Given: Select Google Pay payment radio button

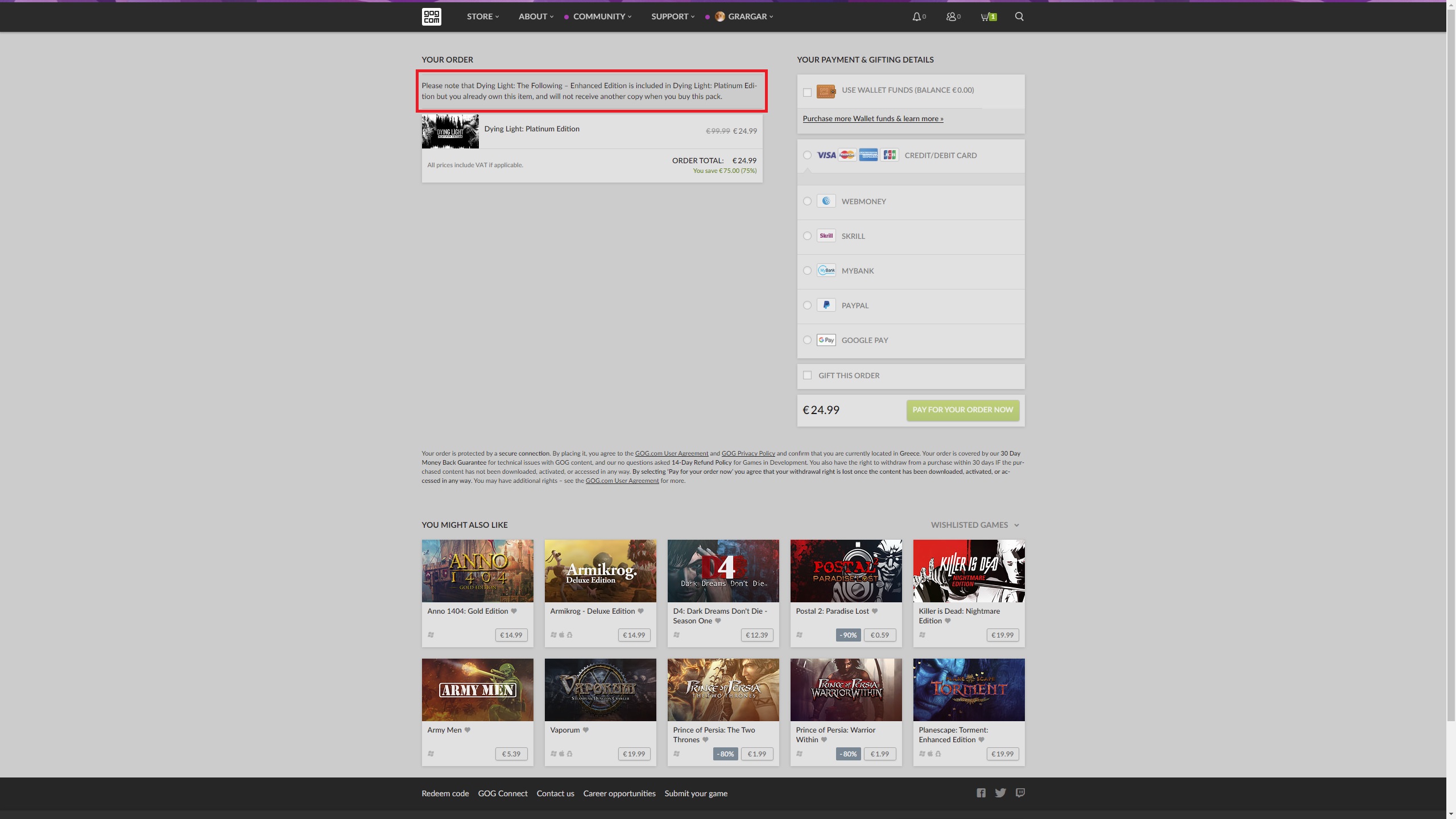Looking at the screenshot, I should (x=807, y=340).
